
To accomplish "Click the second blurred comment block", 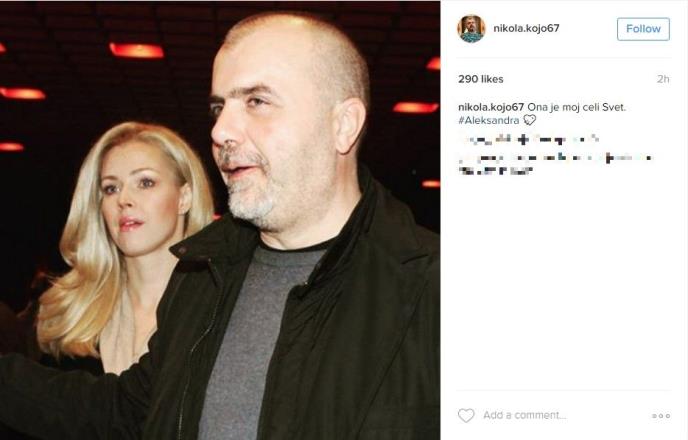I will click(555, 164).
